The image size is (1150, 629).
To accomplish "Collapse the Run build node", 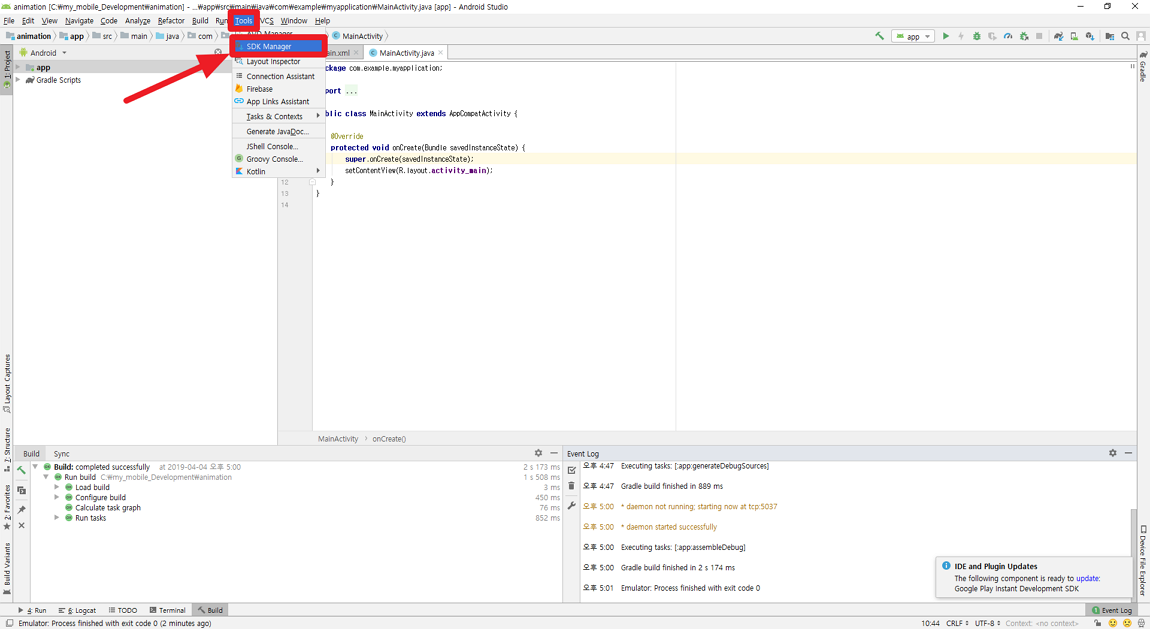I will pos(45,477).
